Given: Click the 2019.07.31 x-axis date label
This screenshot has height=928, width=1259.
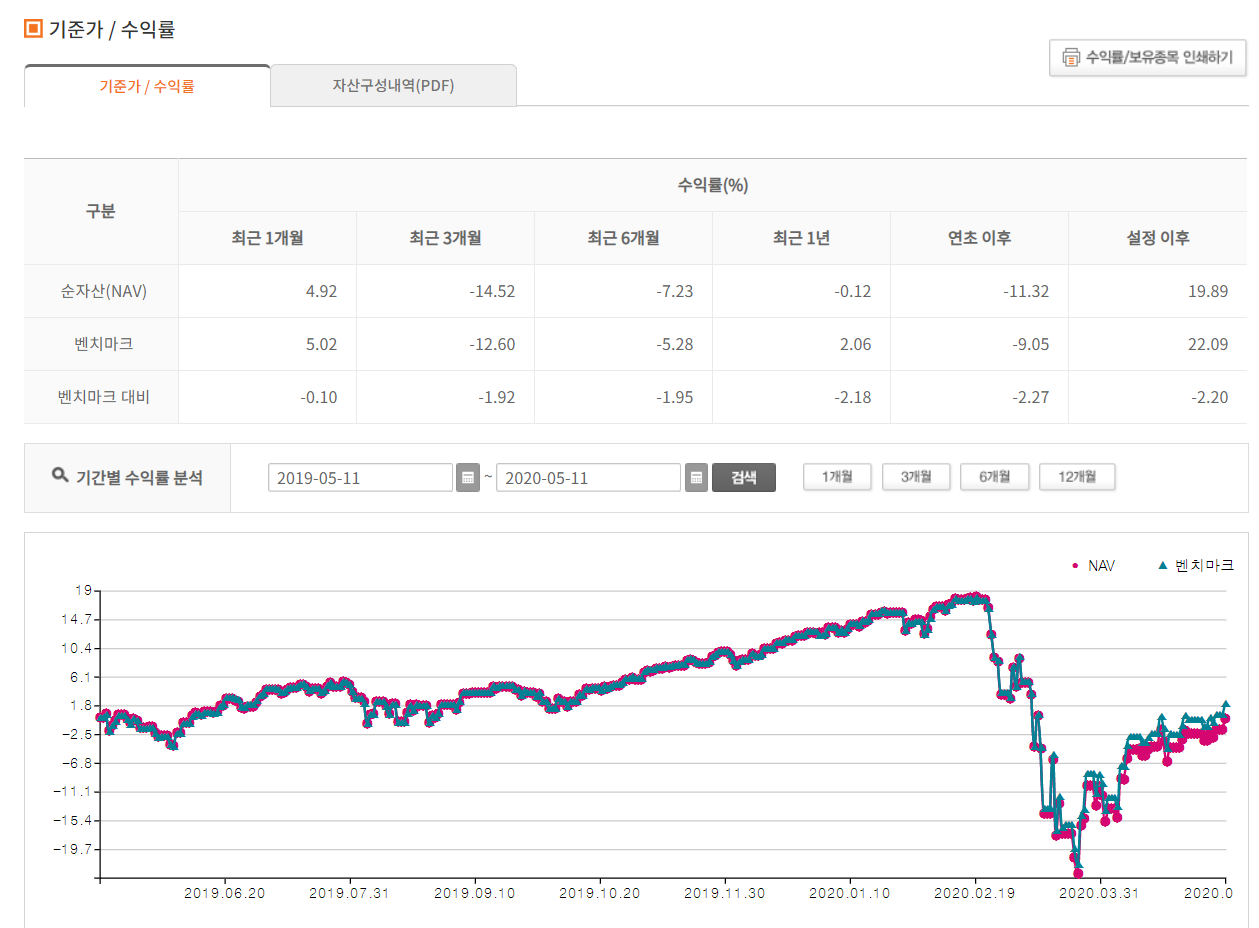Looking at the screenshot, I should pyautogui.click(x=349, y=894).
